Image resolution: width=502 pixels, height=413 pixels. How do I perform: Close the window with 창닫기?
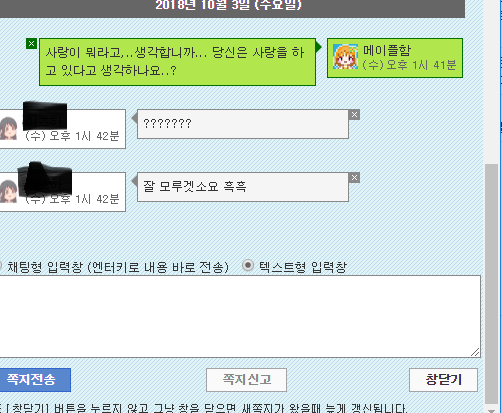pyautogui.click(x=443, y=380)
